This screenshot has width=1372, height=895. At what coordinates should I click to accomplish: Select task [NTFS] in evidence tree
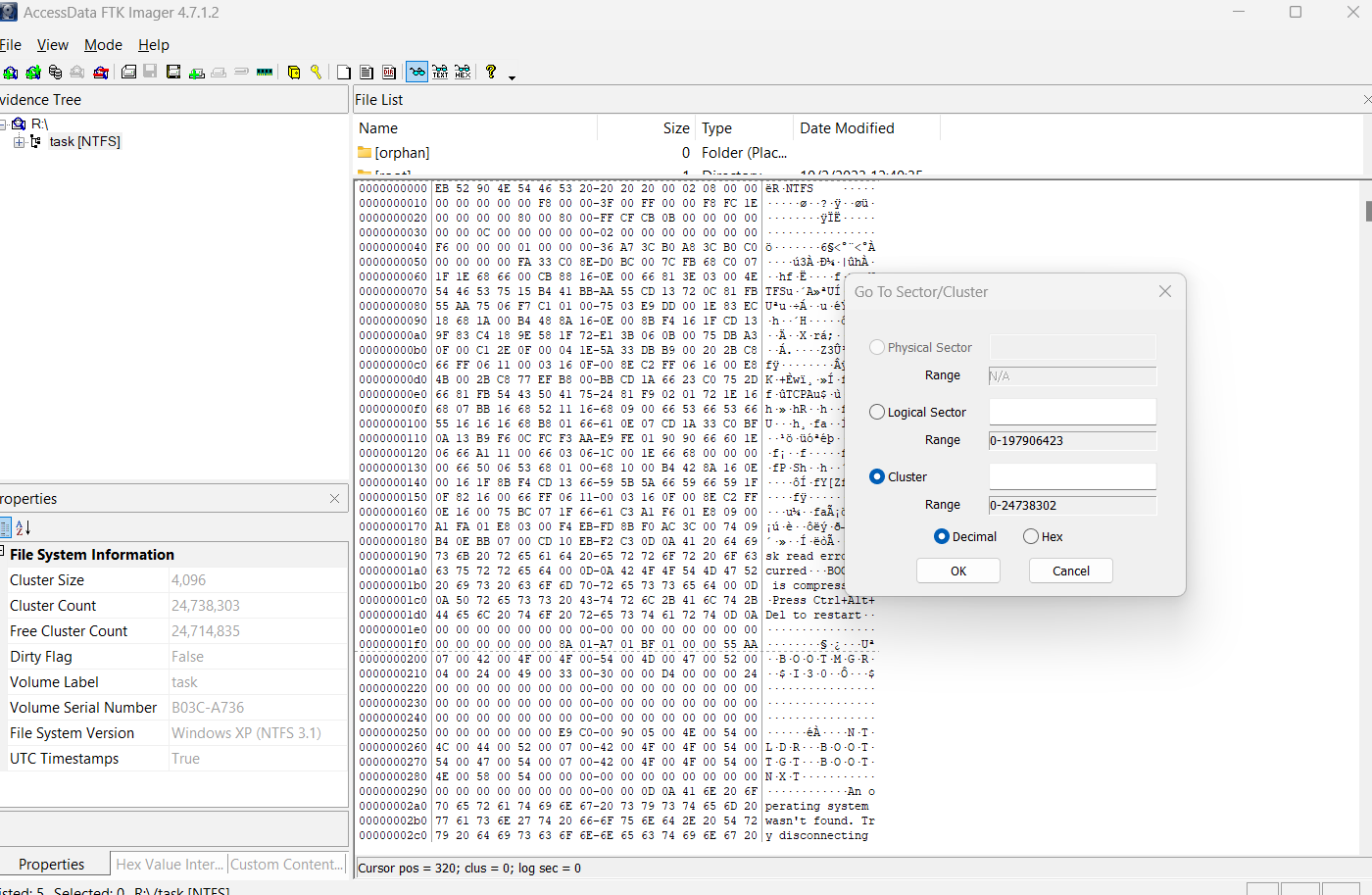coord(84,142)
